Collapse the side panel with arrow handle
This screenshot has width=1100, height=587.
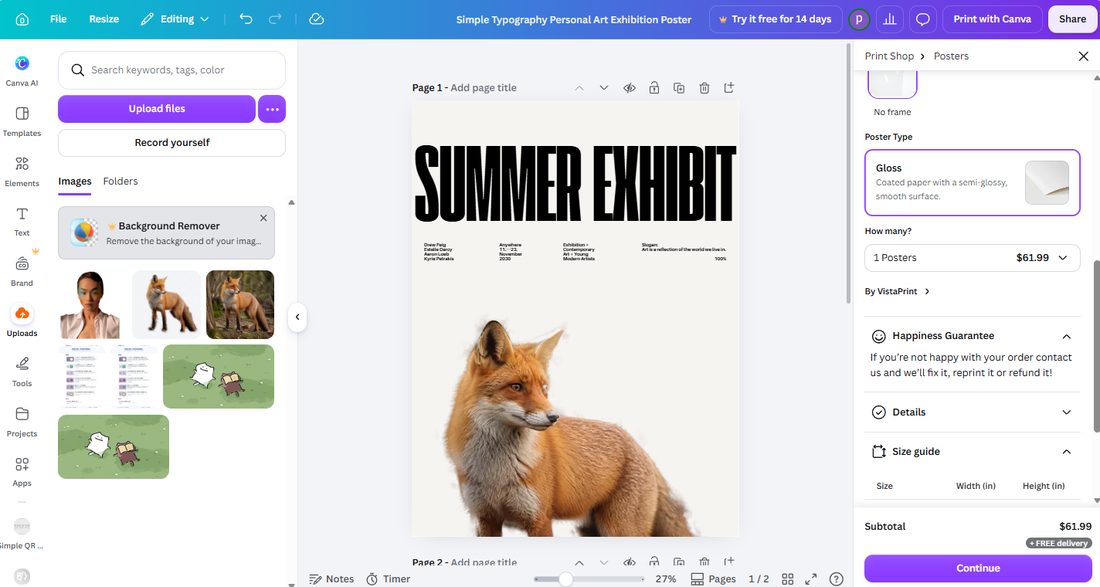click(x=297, y=317)
